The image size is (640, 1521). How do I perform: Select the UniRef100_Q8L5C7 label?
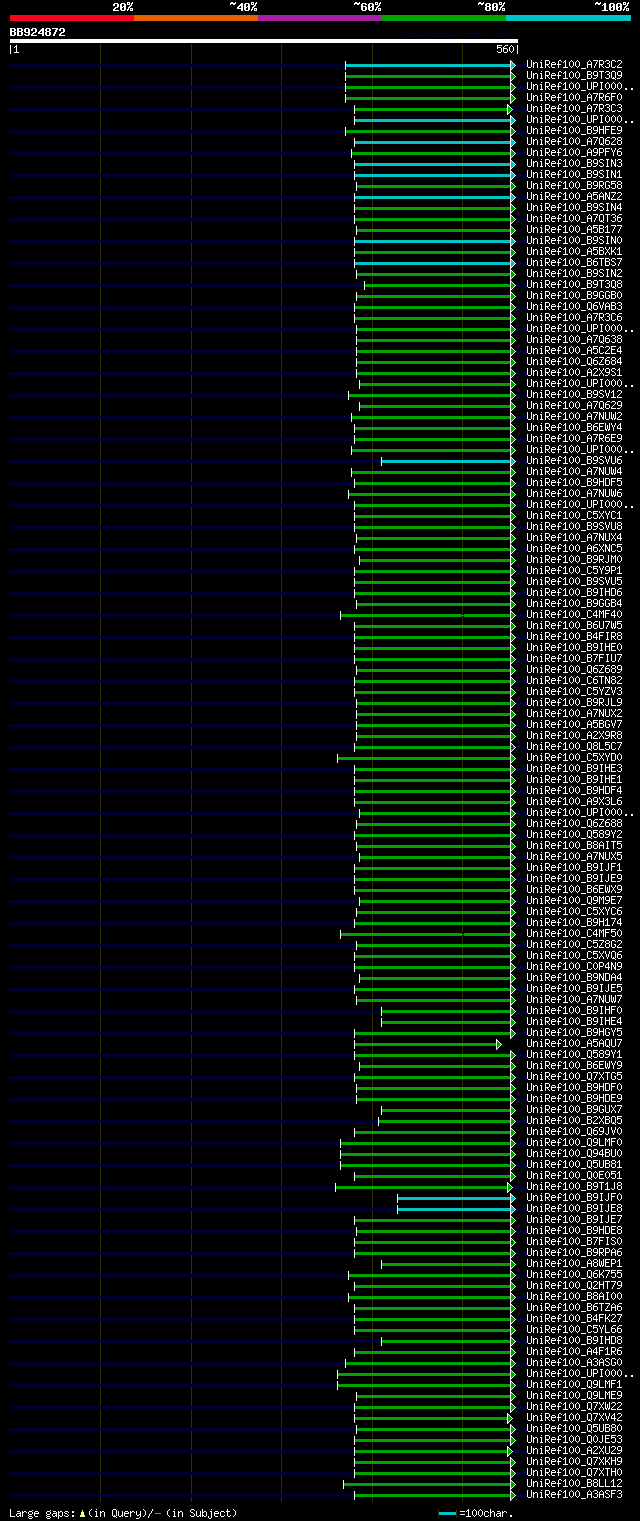(x=574, y=747)
